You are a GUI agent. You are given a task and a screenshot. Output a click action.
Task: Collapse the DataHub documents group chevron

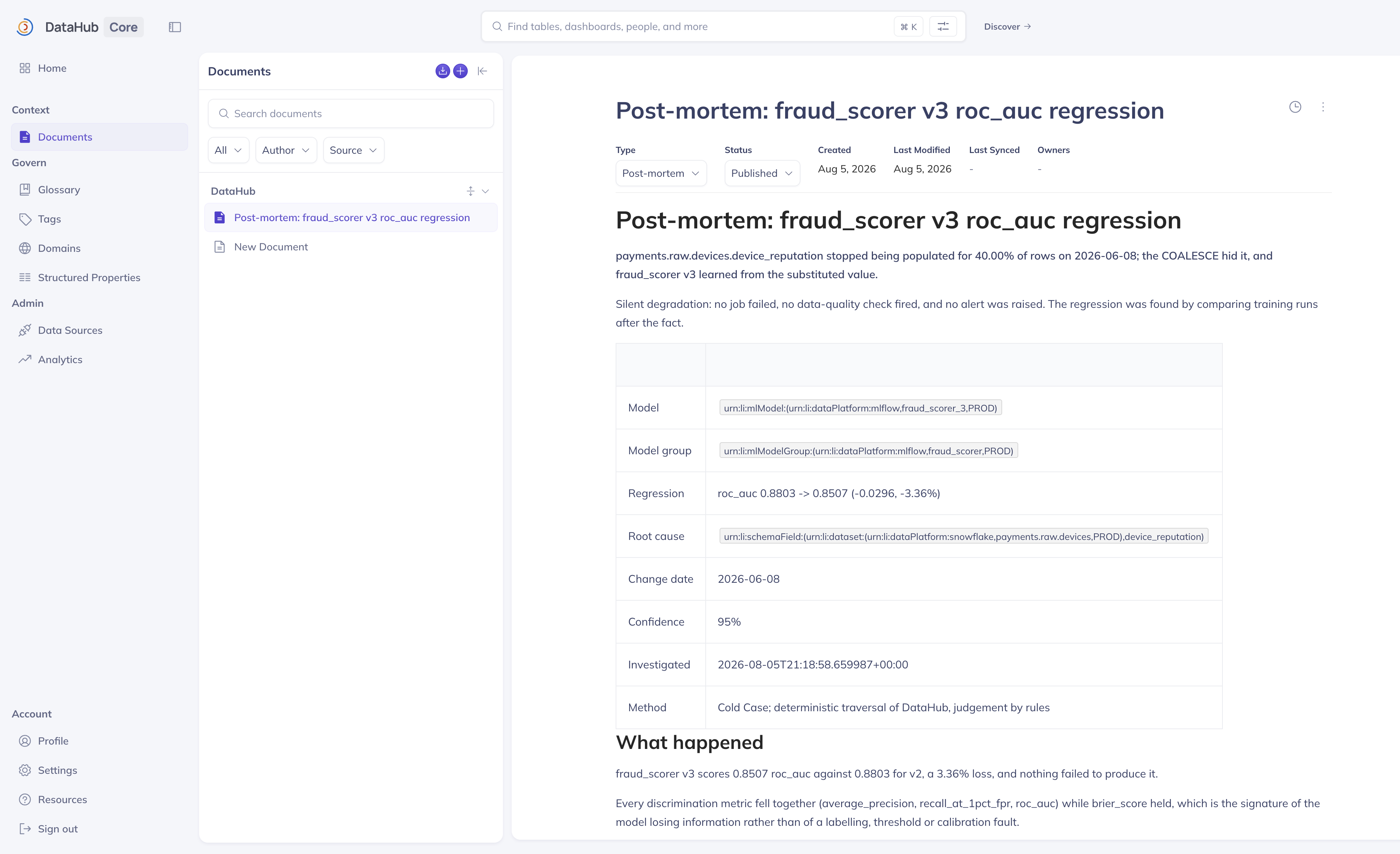pyautogui.click(x=485, y=191)
